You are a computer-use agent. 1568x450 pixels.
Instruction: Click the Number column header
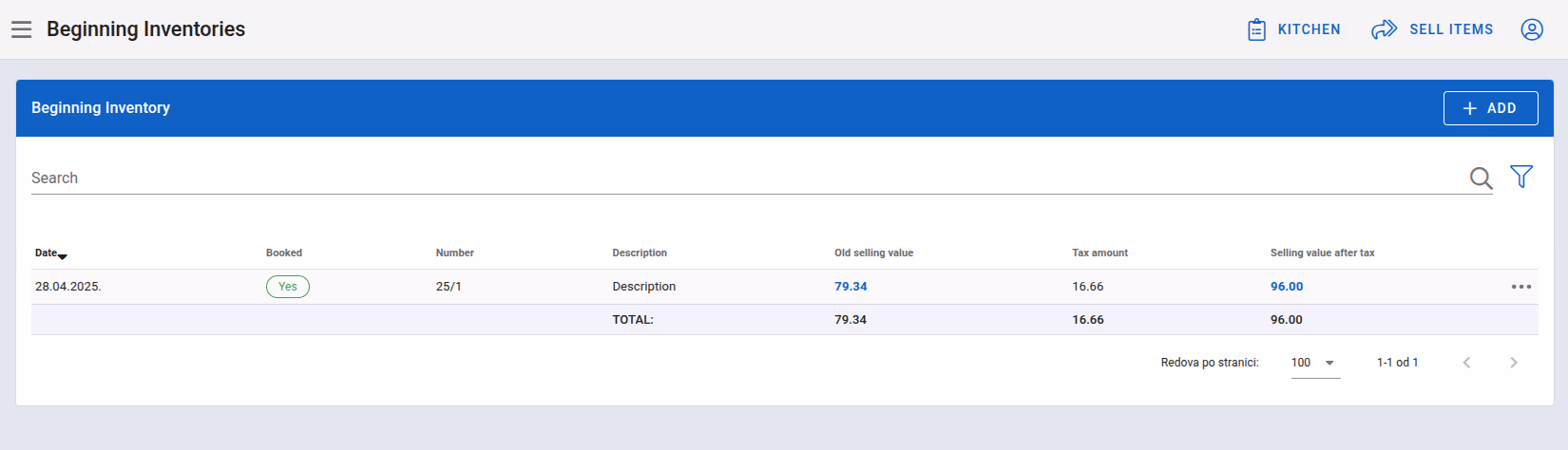pyautogui.click(x=454, y=253)
